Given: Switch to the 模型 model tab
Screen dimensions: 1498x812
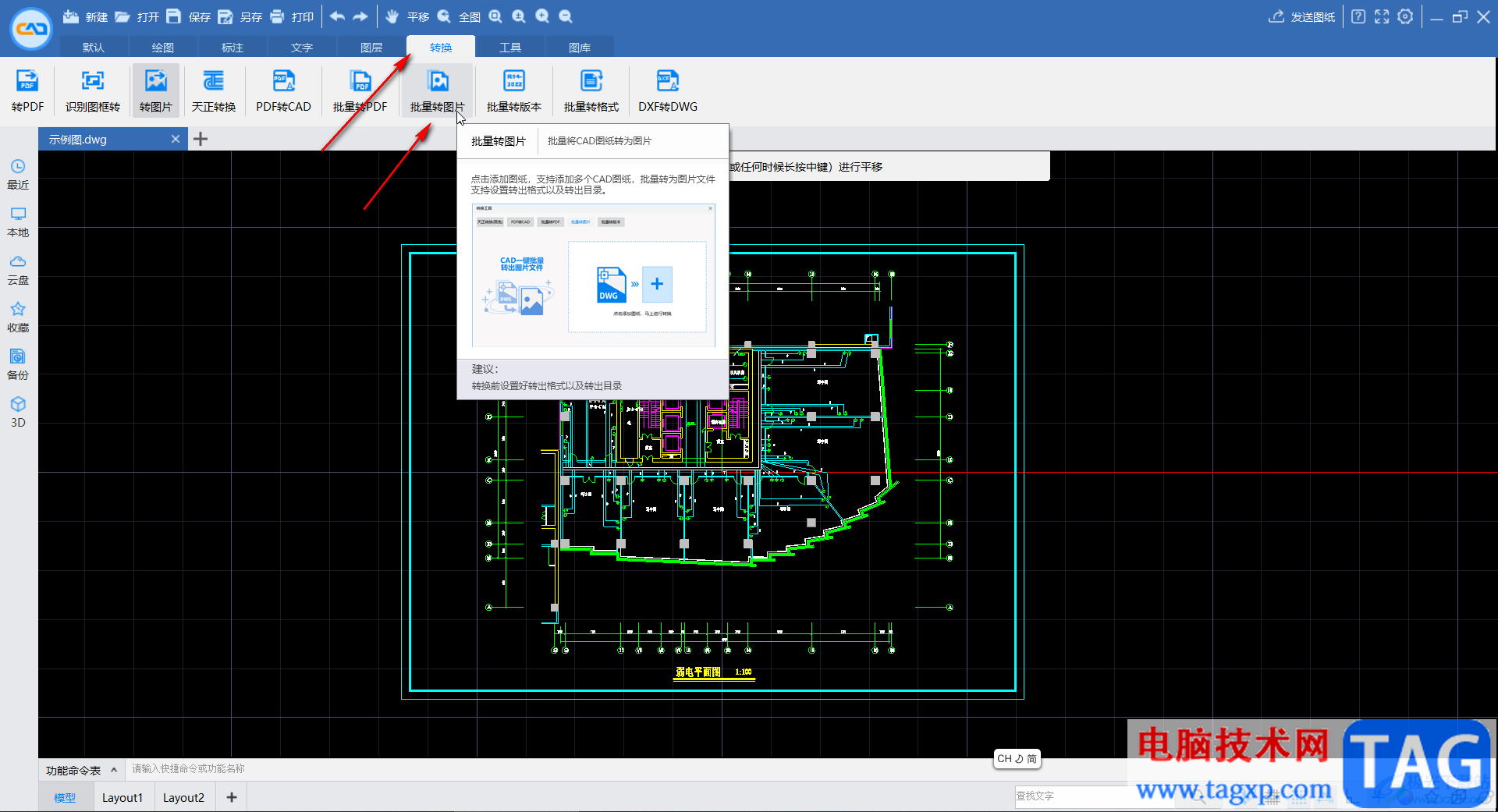Looking at the screenshot, I should (65, 797).
